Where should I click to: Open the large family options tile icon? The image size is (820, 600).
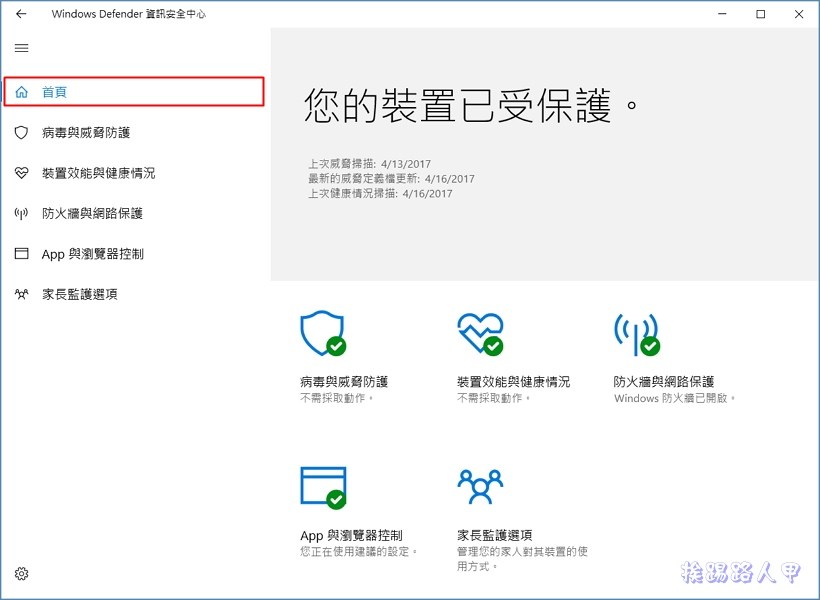(x=480, y=486)
